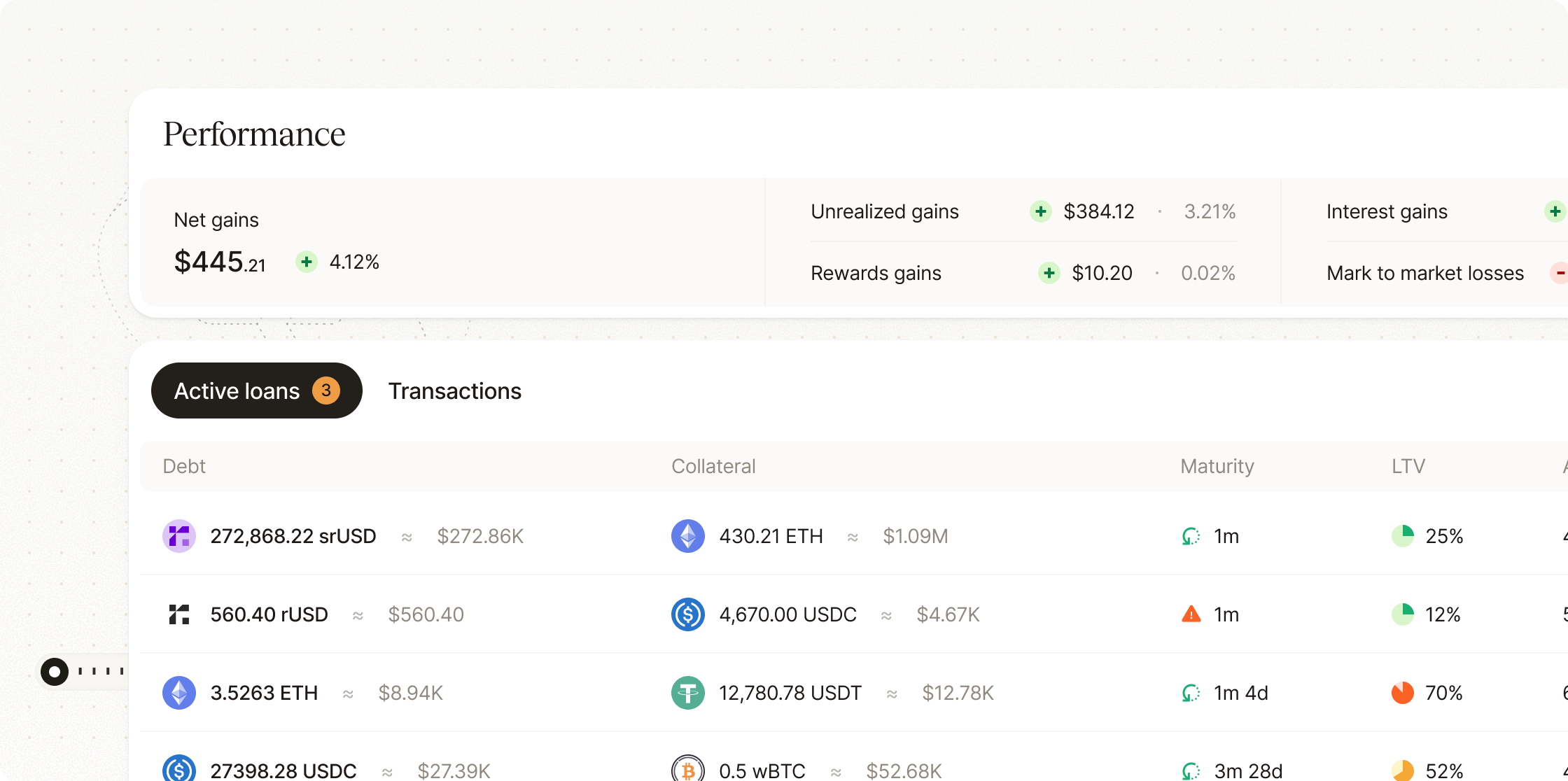This screenshot has height=781, width=1568.
Task: Click the $445.21 net gains value
Action: point(220,262)
